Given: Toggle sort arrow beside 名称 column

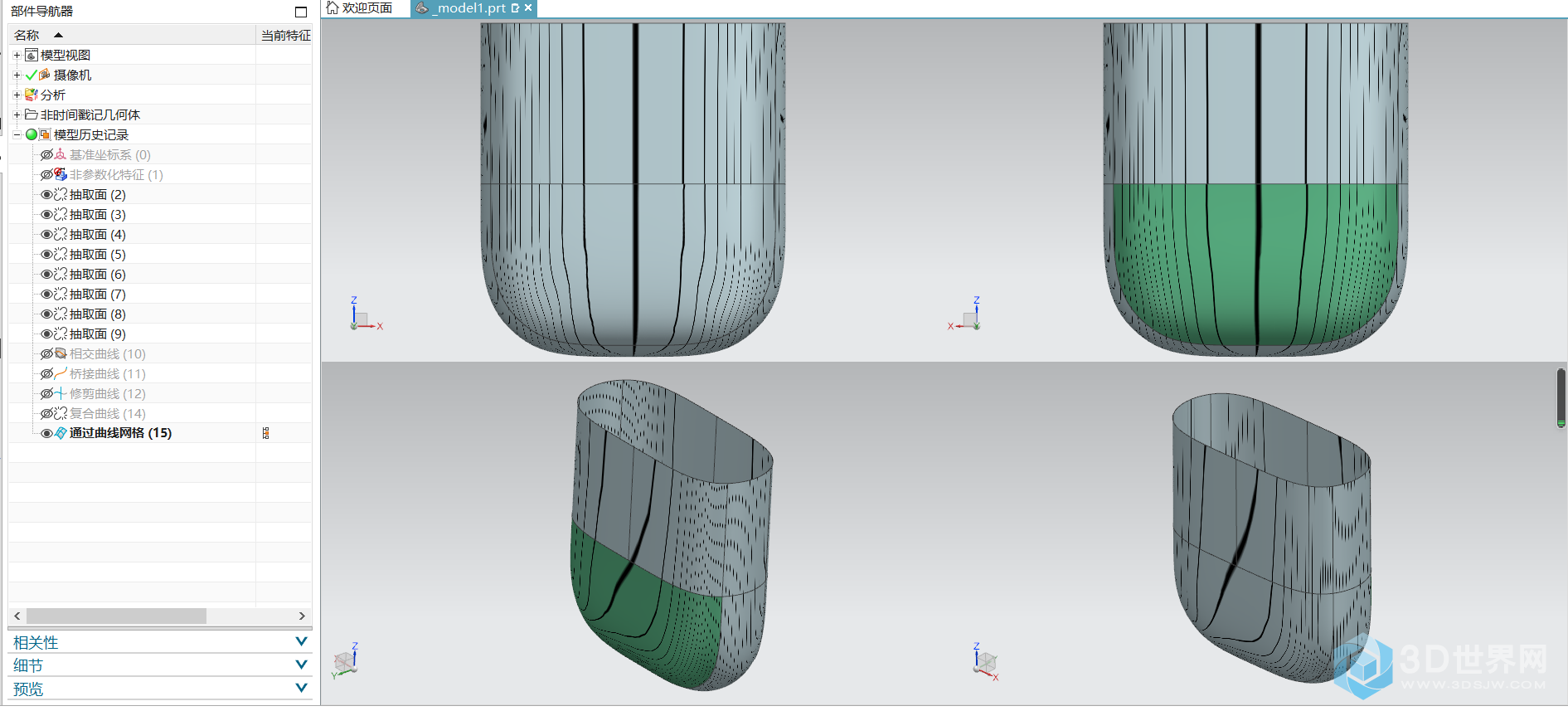Looking at the screenshot, I should (x=58, y=35).
